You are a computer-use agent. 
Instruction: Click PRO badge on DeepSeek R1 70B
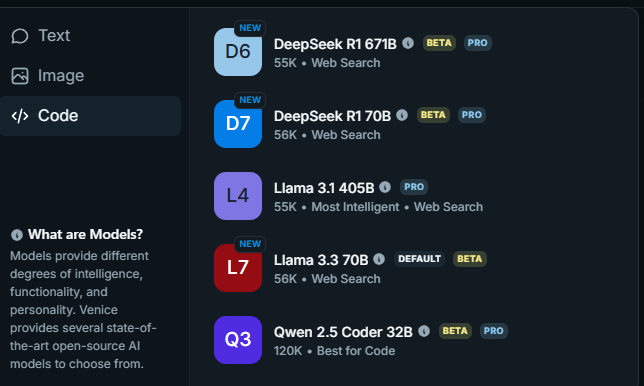[472, 115]
